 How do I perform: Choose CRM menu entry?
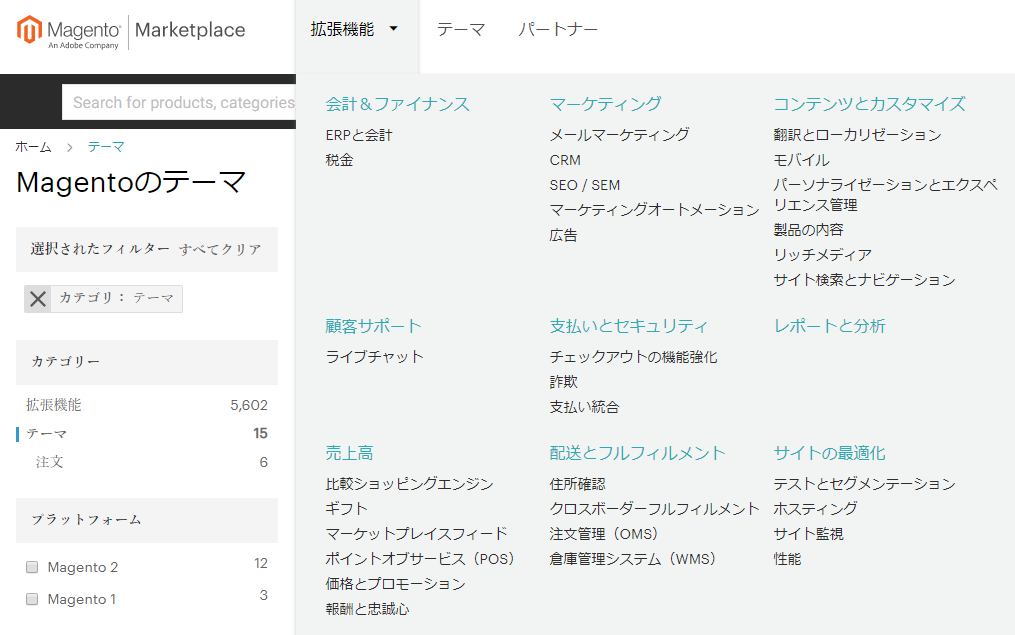(565, 160)
